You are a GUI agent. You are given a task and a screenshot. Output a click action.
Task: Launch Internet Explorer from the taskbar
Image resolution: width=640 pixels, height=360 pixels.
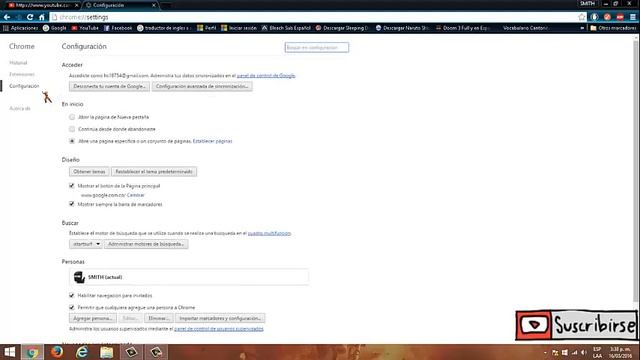(x=82, y=352)
